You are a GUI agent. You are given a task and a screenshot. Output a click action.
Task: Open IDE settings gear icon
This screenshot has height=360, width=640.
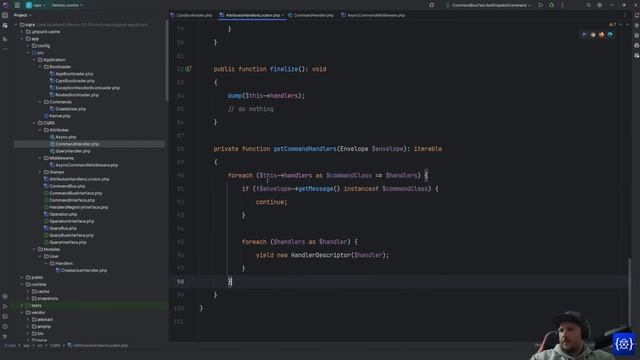[x=600, y=5]
